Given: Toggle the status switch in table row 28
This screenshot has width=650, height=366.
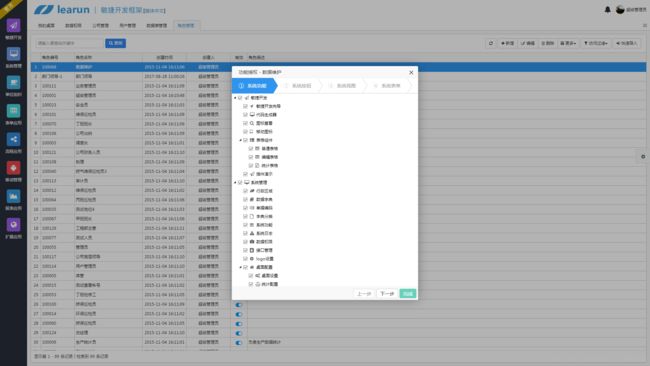Looking at the screenshot, I should [238, 324].
